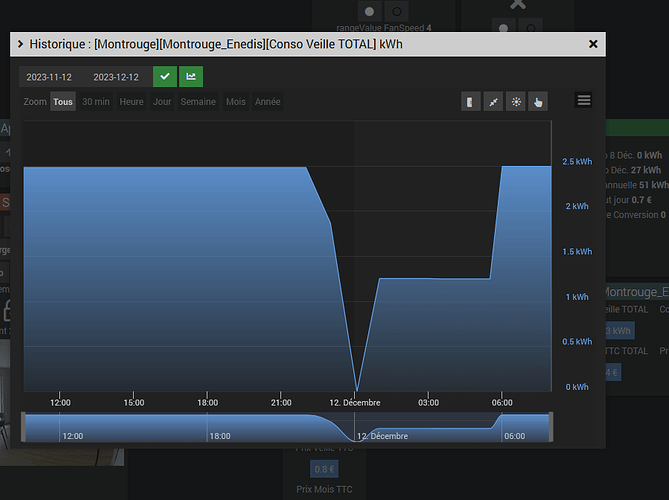669x500 pixels.
Task: Set zoom range to Heure
Action: (131, 102)
